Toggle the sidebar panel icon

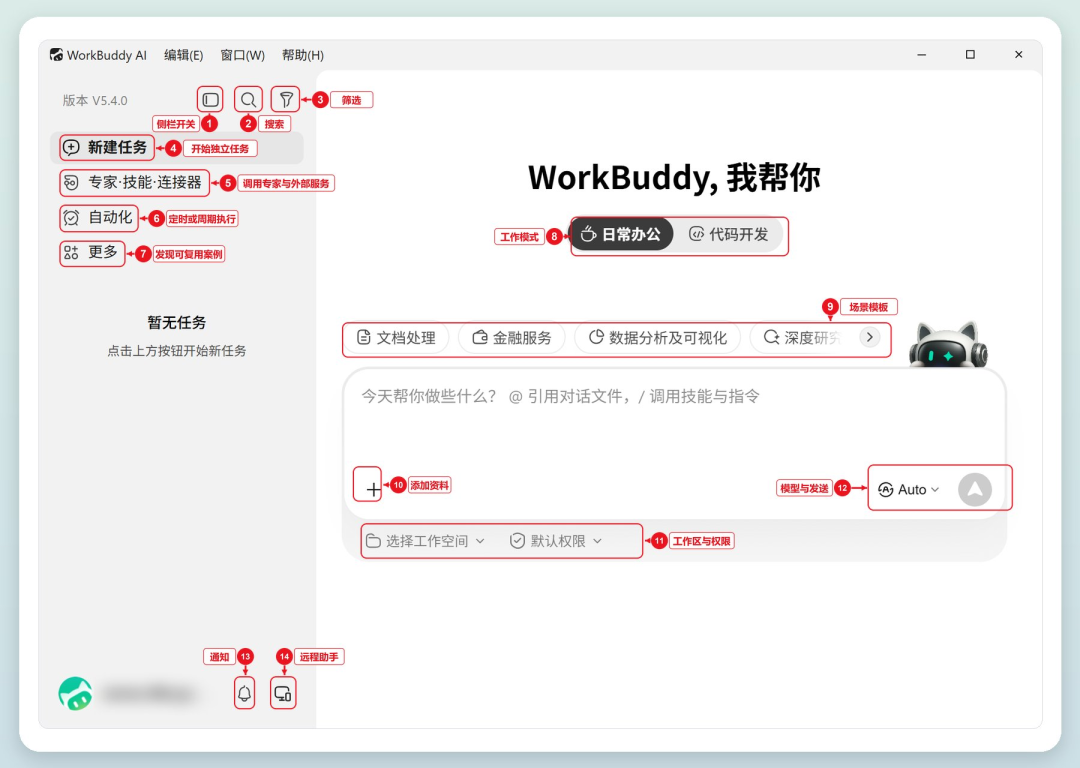(x=210, y=100)
